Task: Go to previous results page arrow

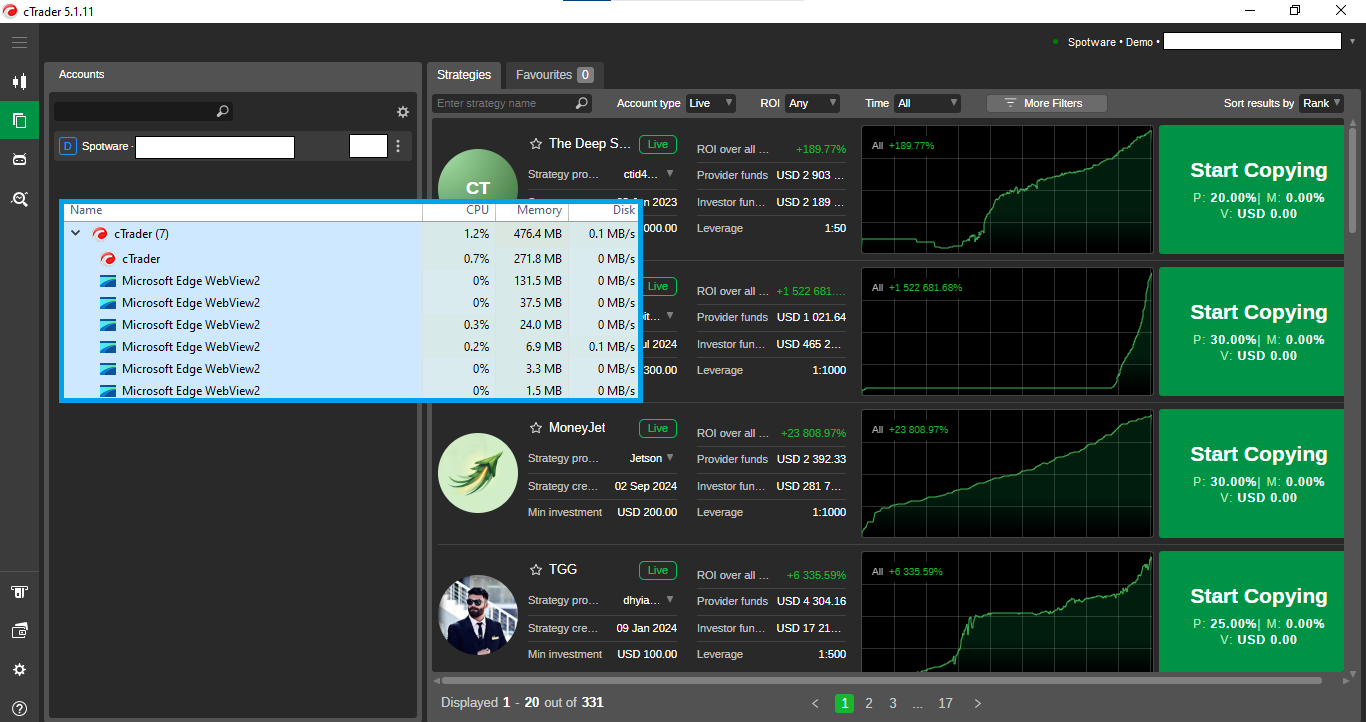Action: (x=816, y=703)
